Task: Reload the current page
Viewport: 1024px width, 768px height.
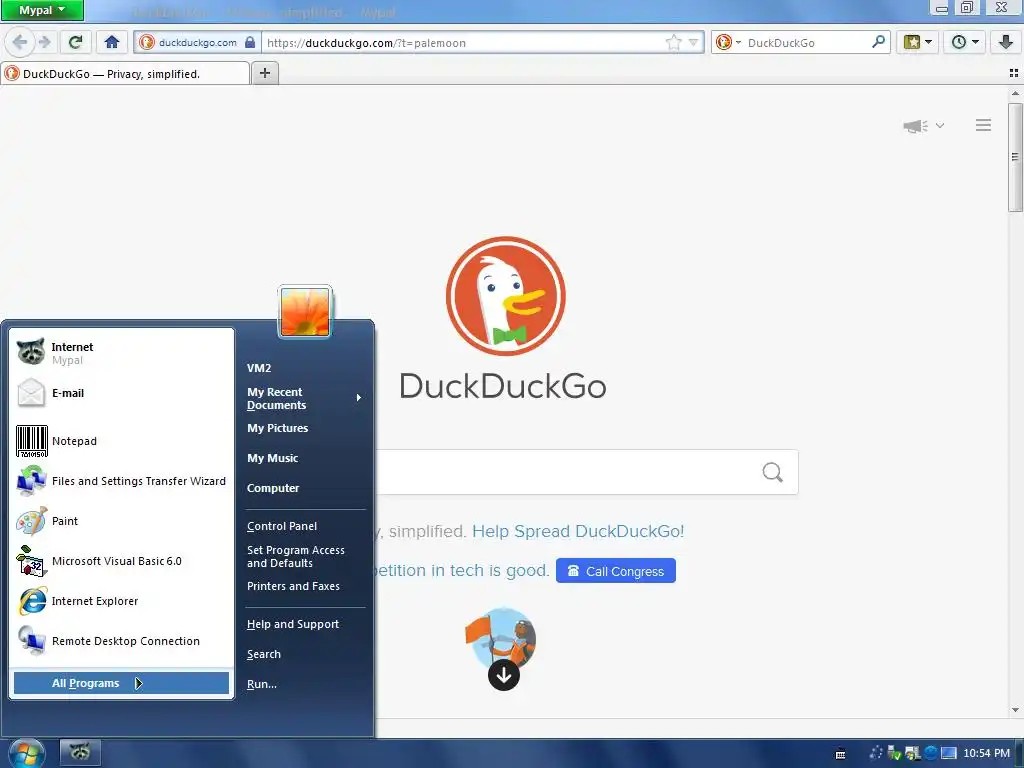Action: tap(76, 42)
